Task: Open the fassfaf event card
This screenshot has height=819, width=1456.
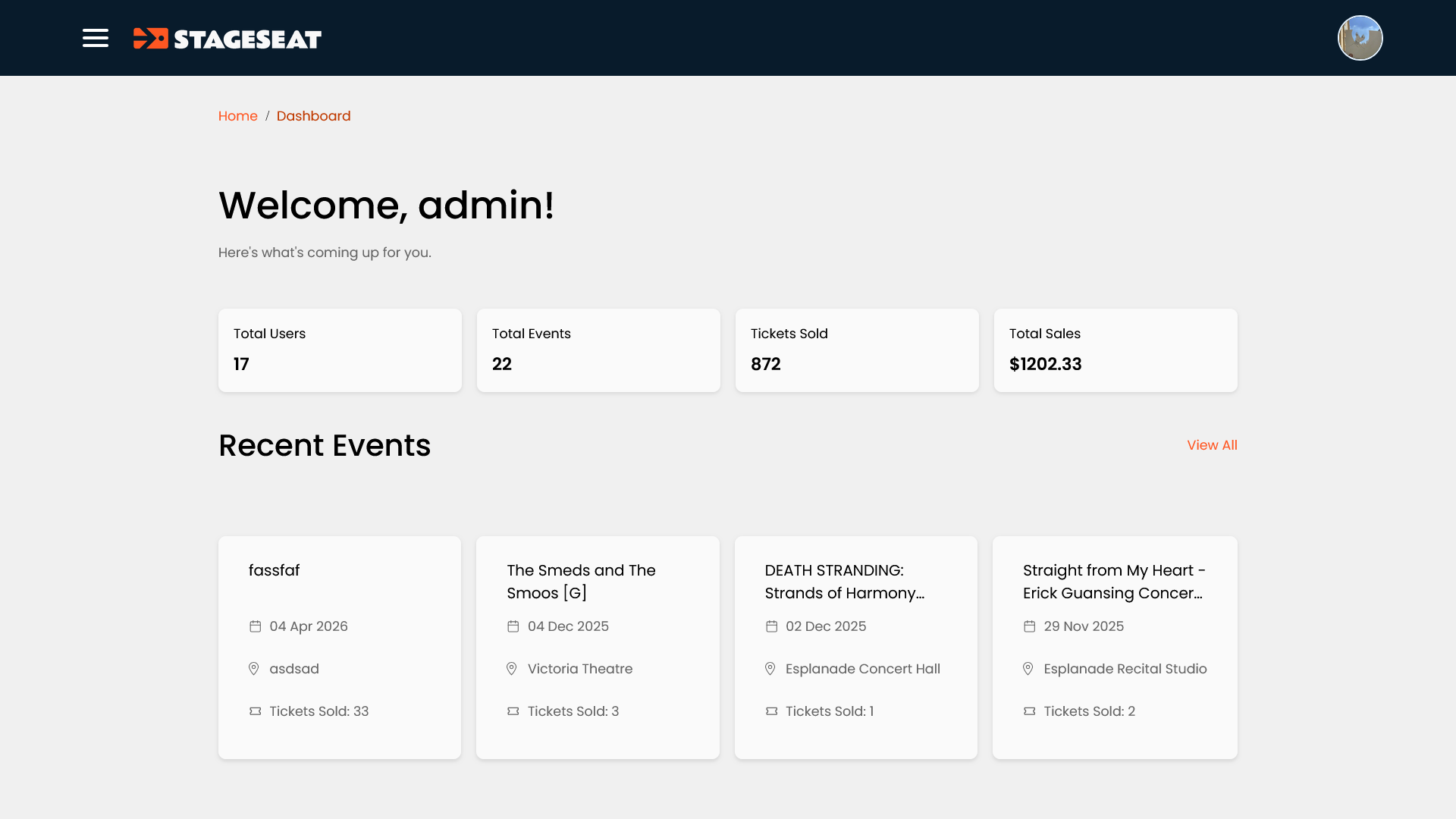Action: [x=339, y=647]
